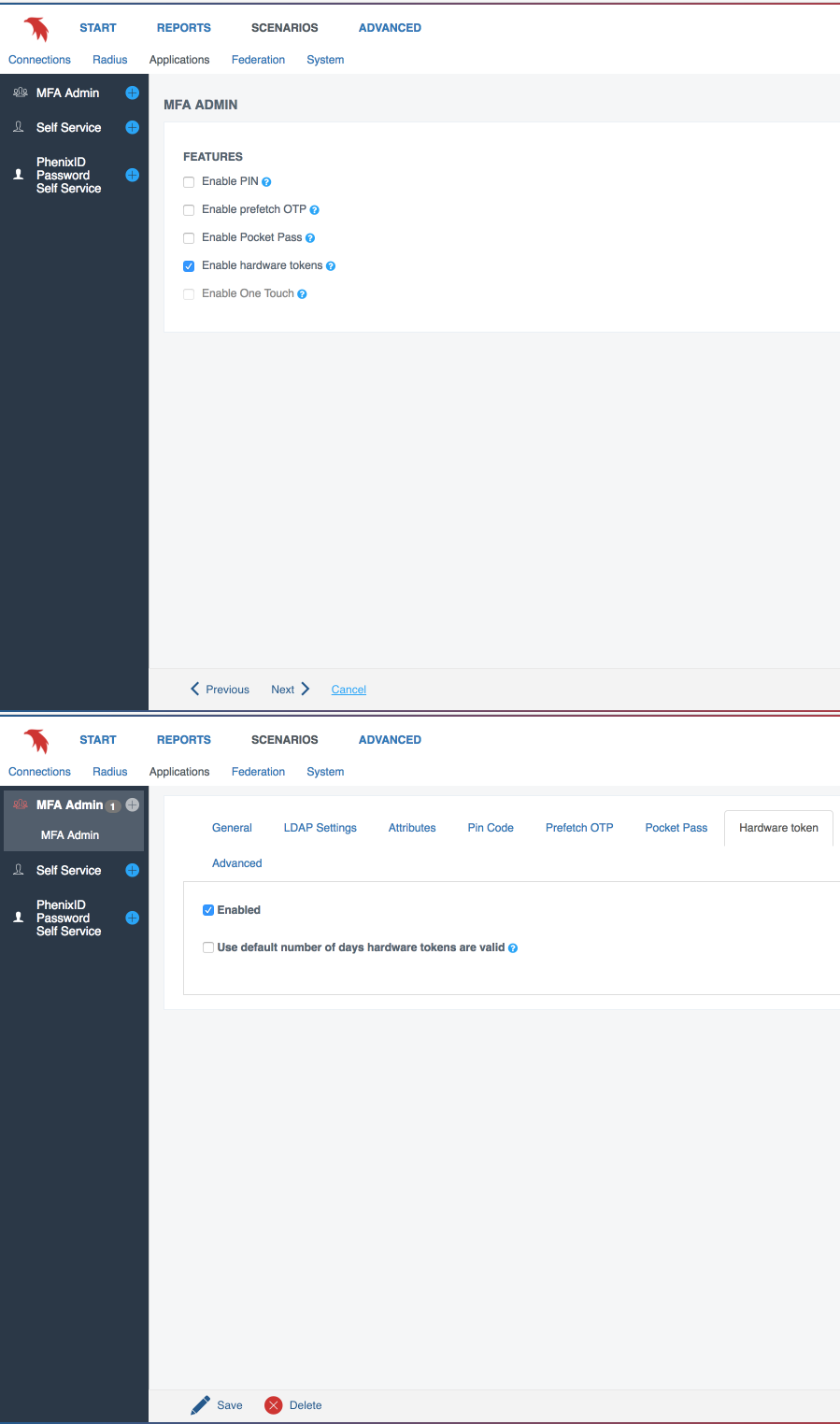Switch to the Prefetch OTP tab
The image size is (840, 1424).
click(579, 828)
